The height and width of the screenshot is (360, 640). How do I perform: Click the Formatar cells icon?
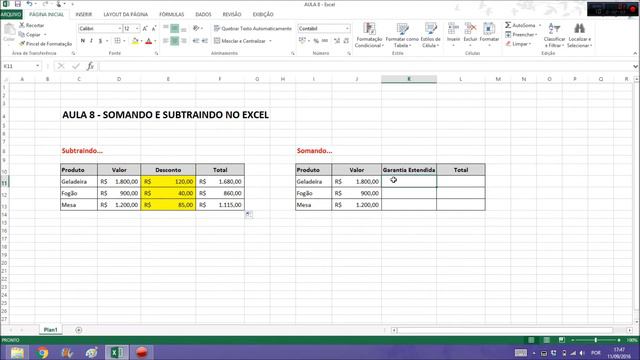[x=489, y=29]
